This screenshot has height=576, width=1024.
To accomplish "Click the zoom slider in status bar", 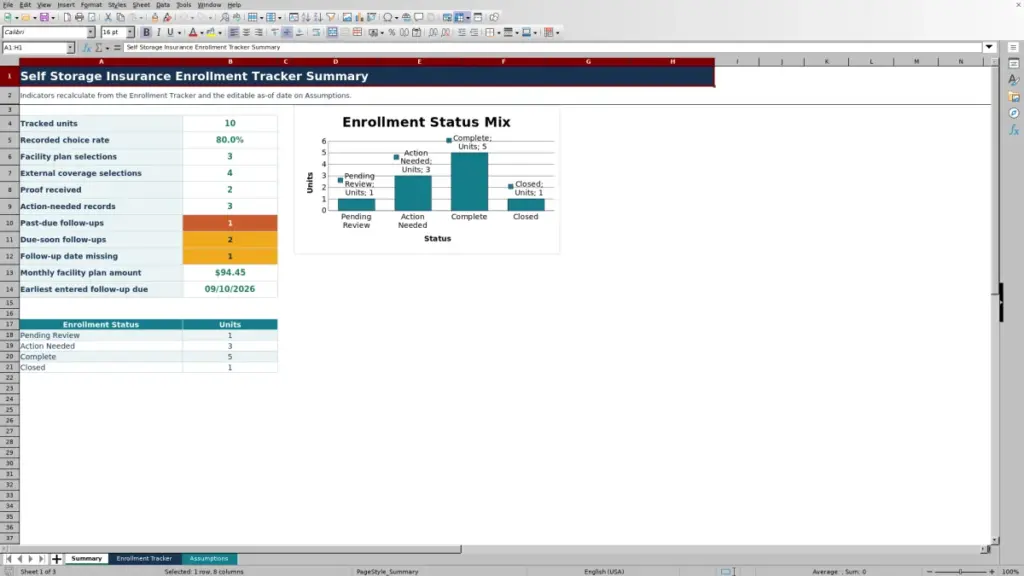I will pyautogui.click(x=960, y=571).
